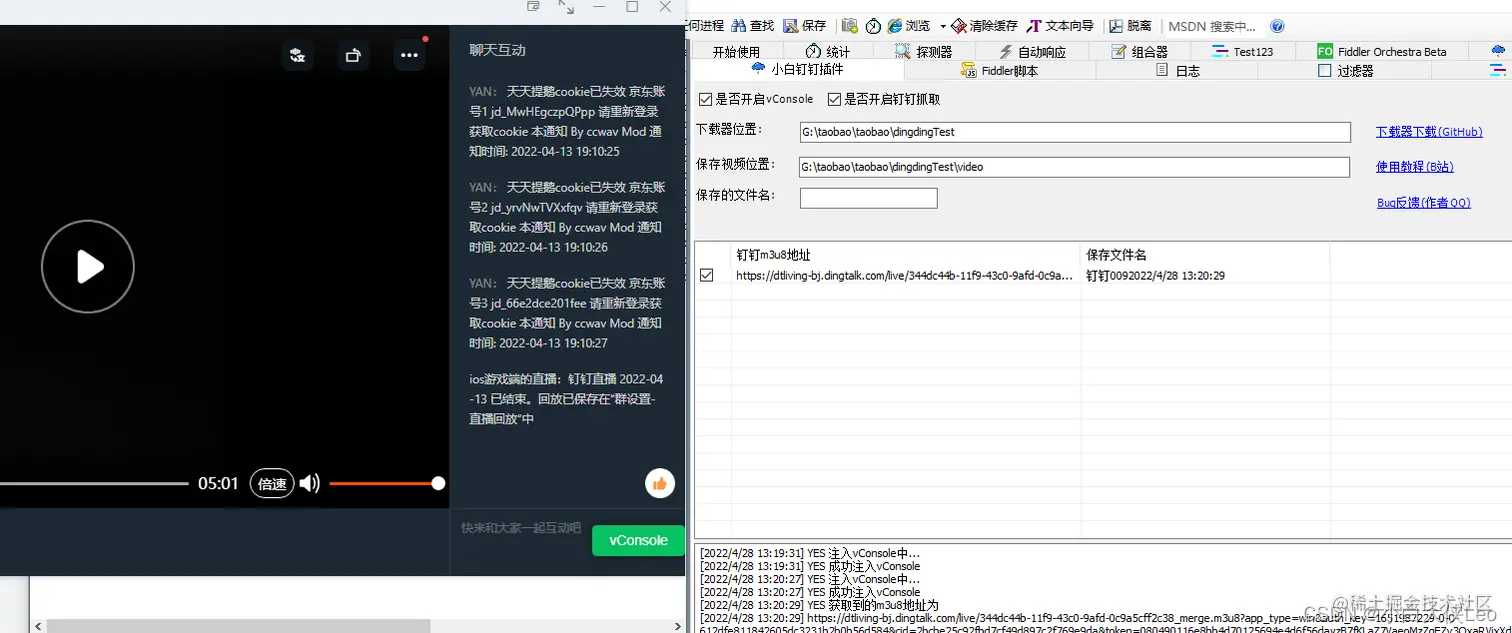The width and height of the screenshot is (1512, 633).
Task: Click the large play button on video
Action: [88, 266]
